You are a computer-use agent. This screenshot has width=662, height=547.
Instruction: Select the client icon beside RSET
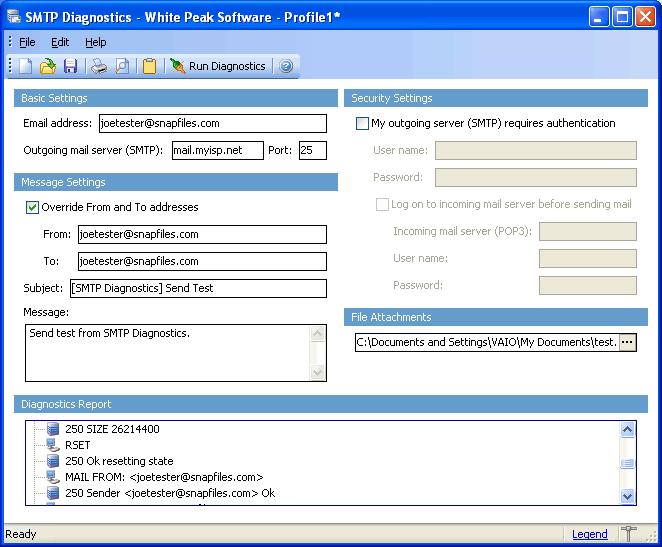53,445
